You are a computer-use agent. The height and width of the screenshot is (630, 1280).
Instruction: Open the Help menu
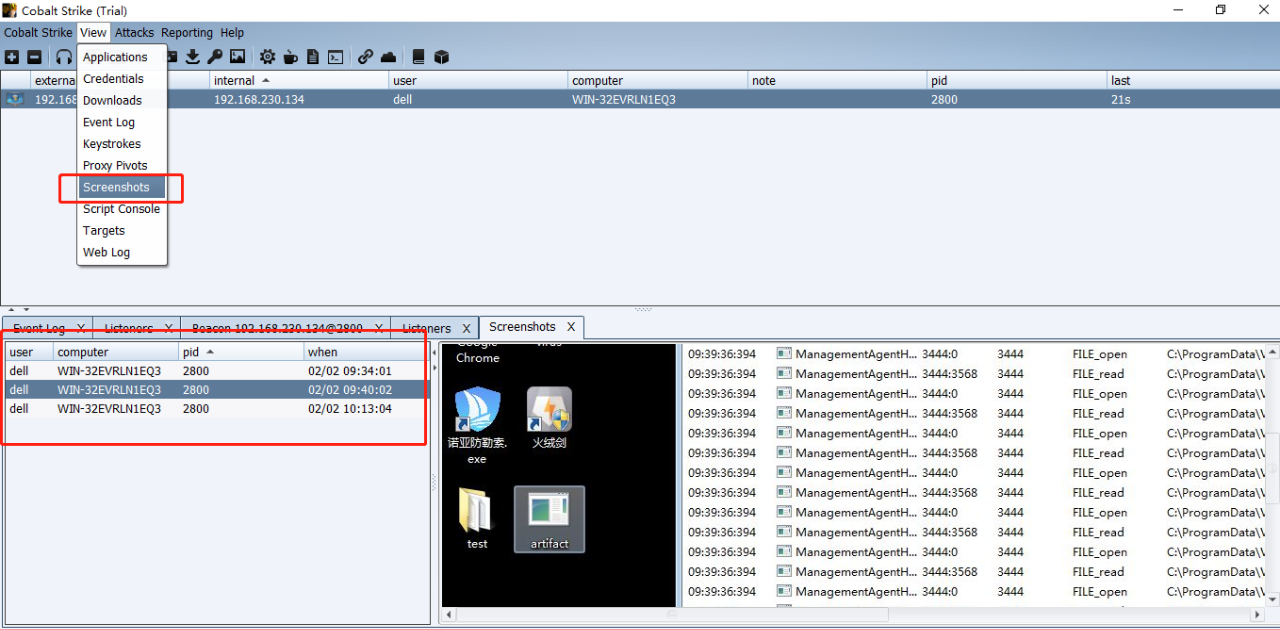tap(232, 33)
